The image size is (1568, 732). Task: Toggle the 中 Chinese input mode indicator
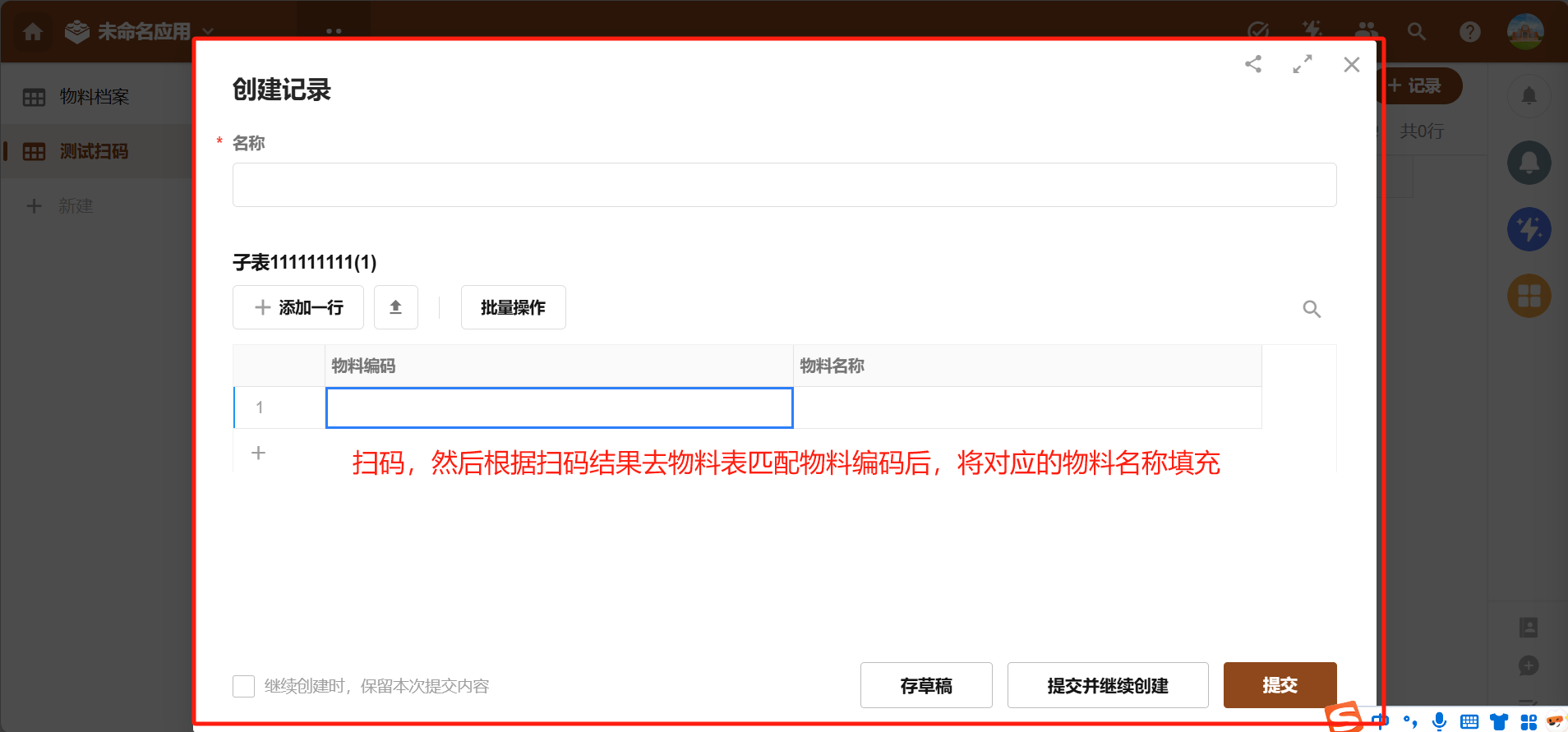[1381, 721]
